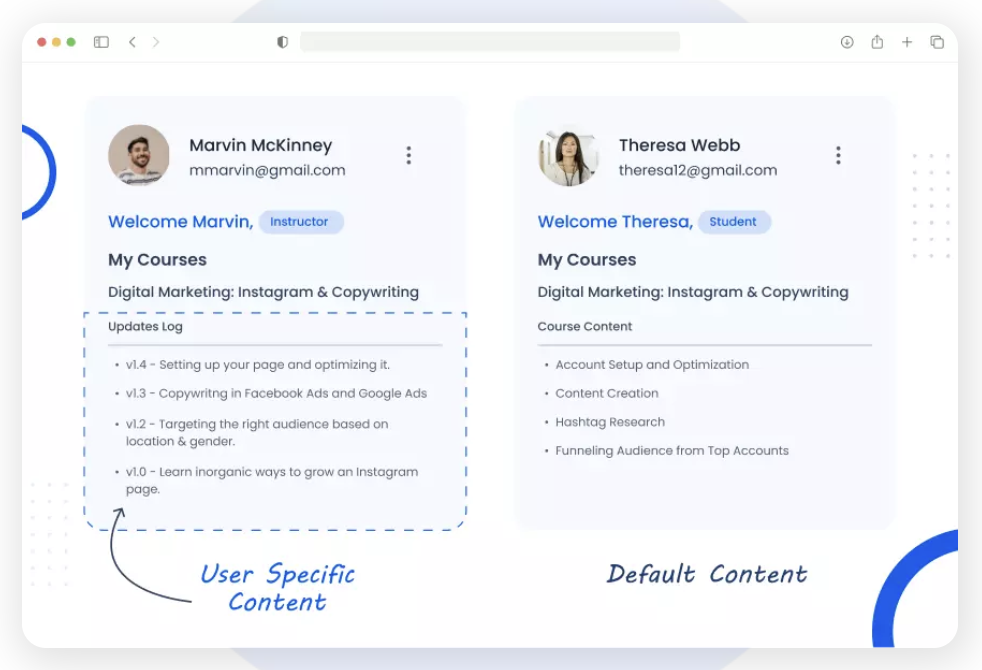This screenshot has height=670, width=982.
Task: Click the yellow minimize window dot
Action: [57, 42]
